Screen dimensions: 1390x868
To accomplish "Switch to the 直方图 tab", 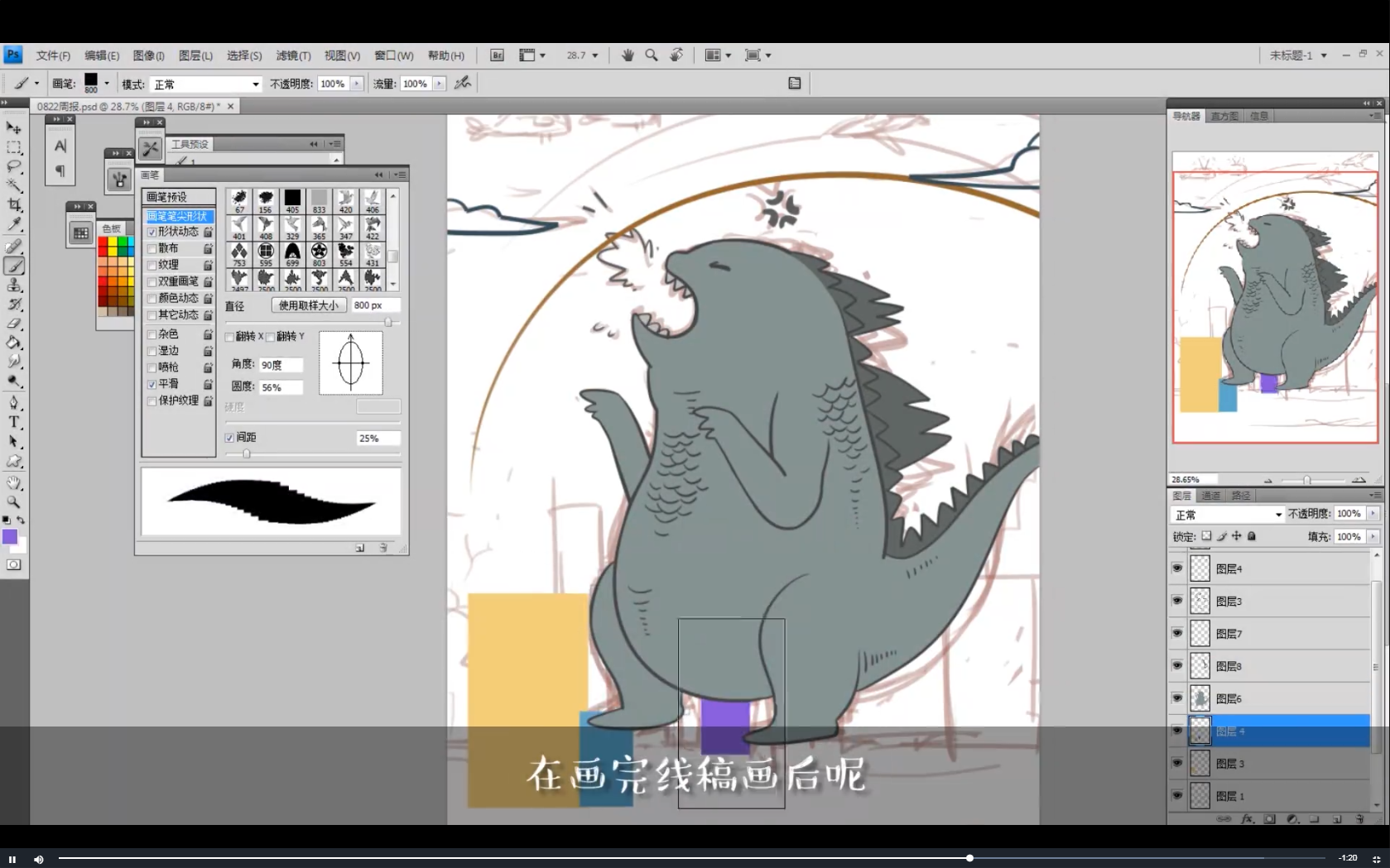I will (1224, 116).
